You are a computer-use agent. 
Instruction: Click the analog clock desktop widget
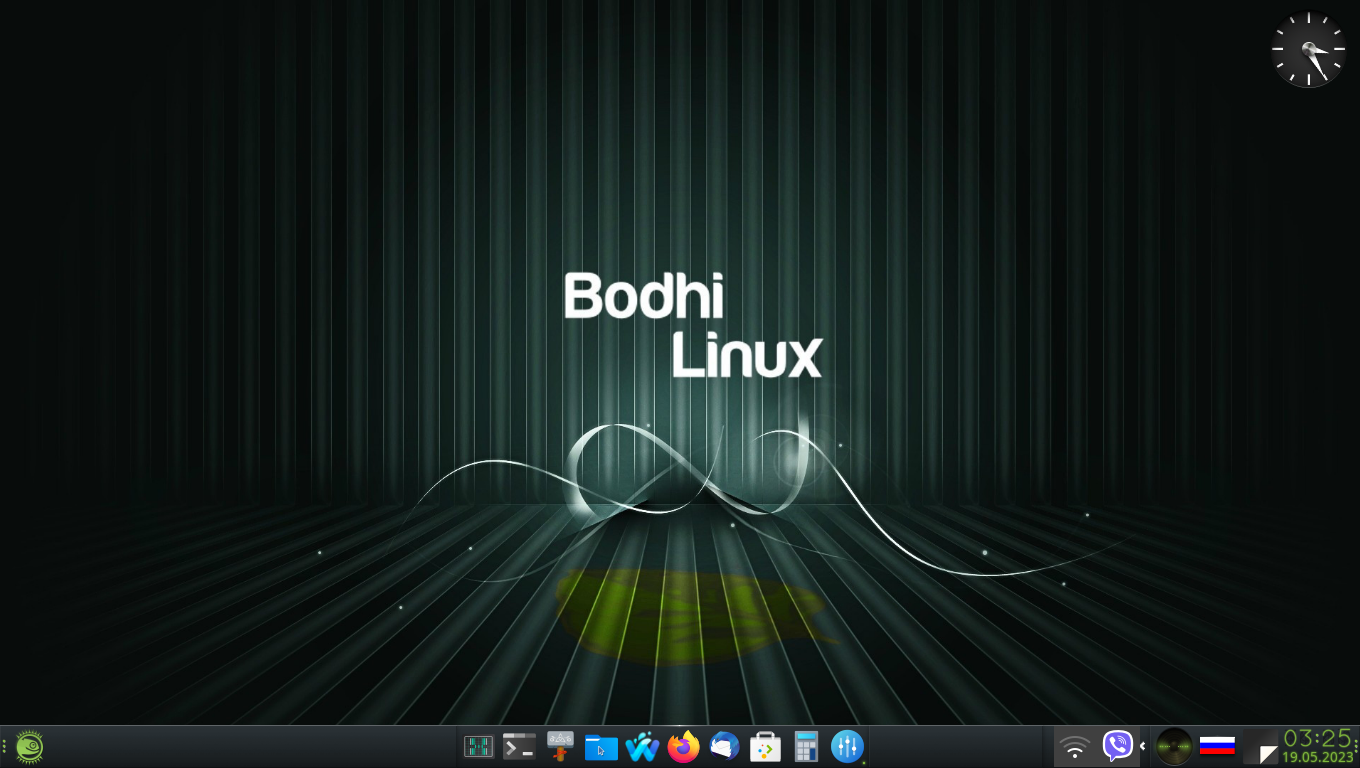tap(1309, 49)
